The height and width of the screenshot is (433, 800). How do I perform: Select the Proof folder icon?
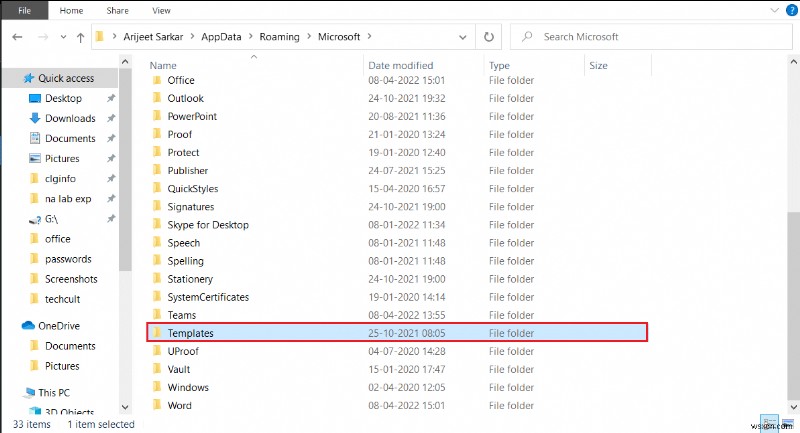coord(157,134)
